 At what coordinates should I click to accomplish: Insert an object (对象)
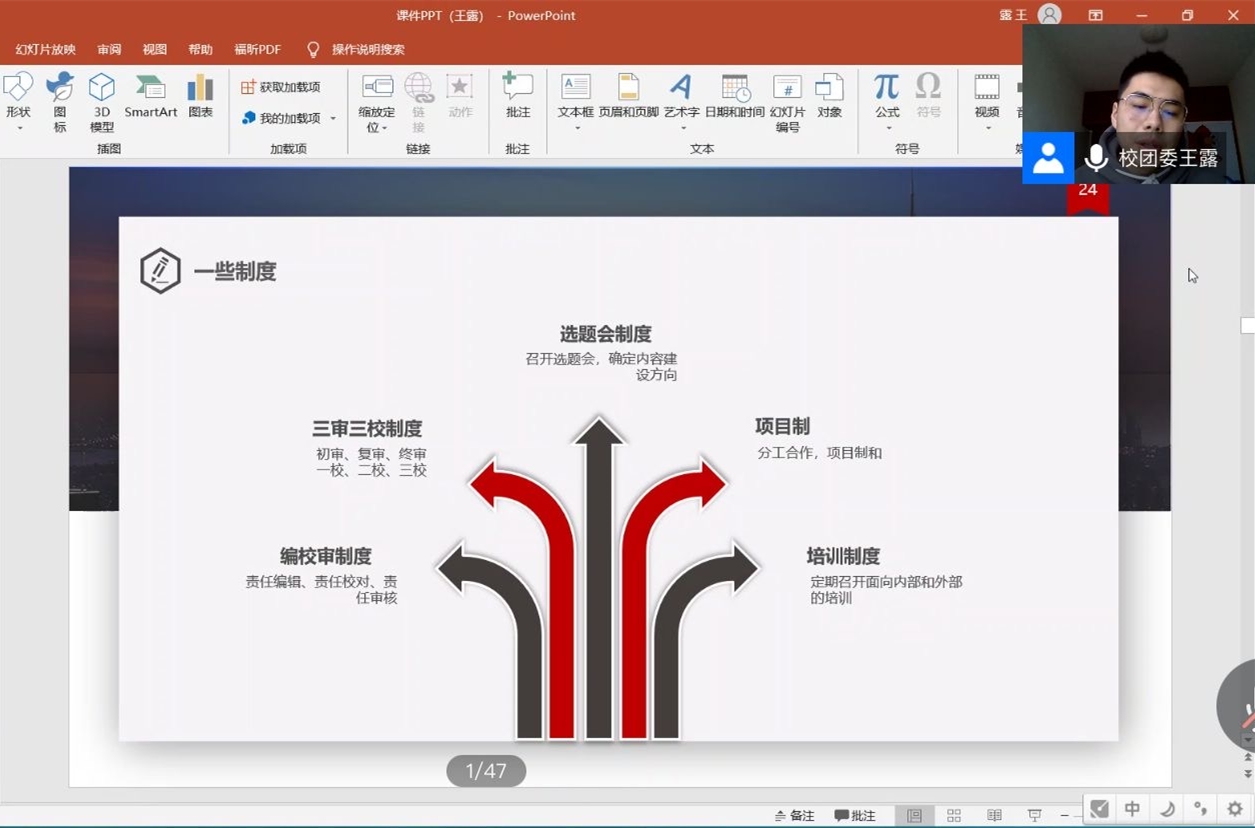click(x=829, y=96)
